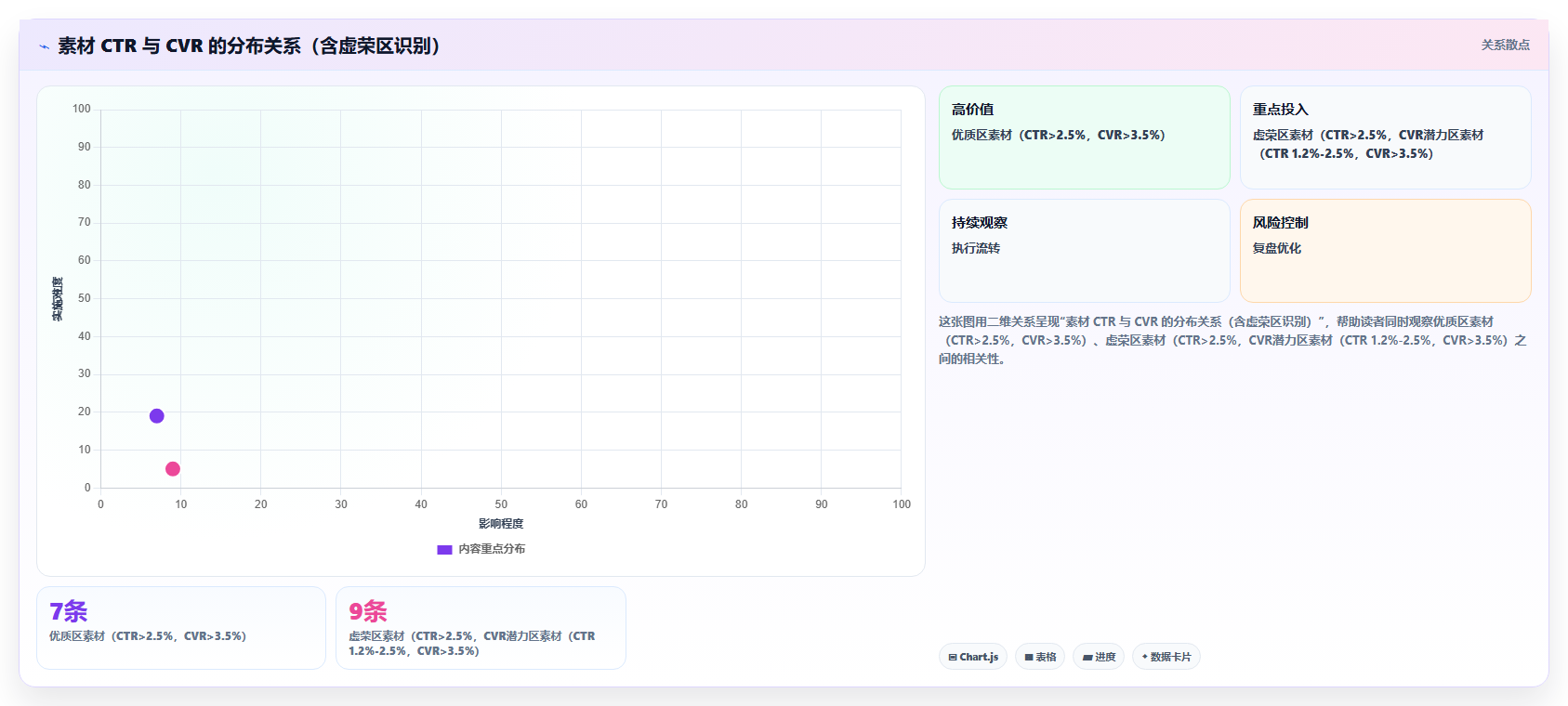The width and height of the screenshot is (1568, 706).
Task: Click the 9条 stat value
Action: 368,611
